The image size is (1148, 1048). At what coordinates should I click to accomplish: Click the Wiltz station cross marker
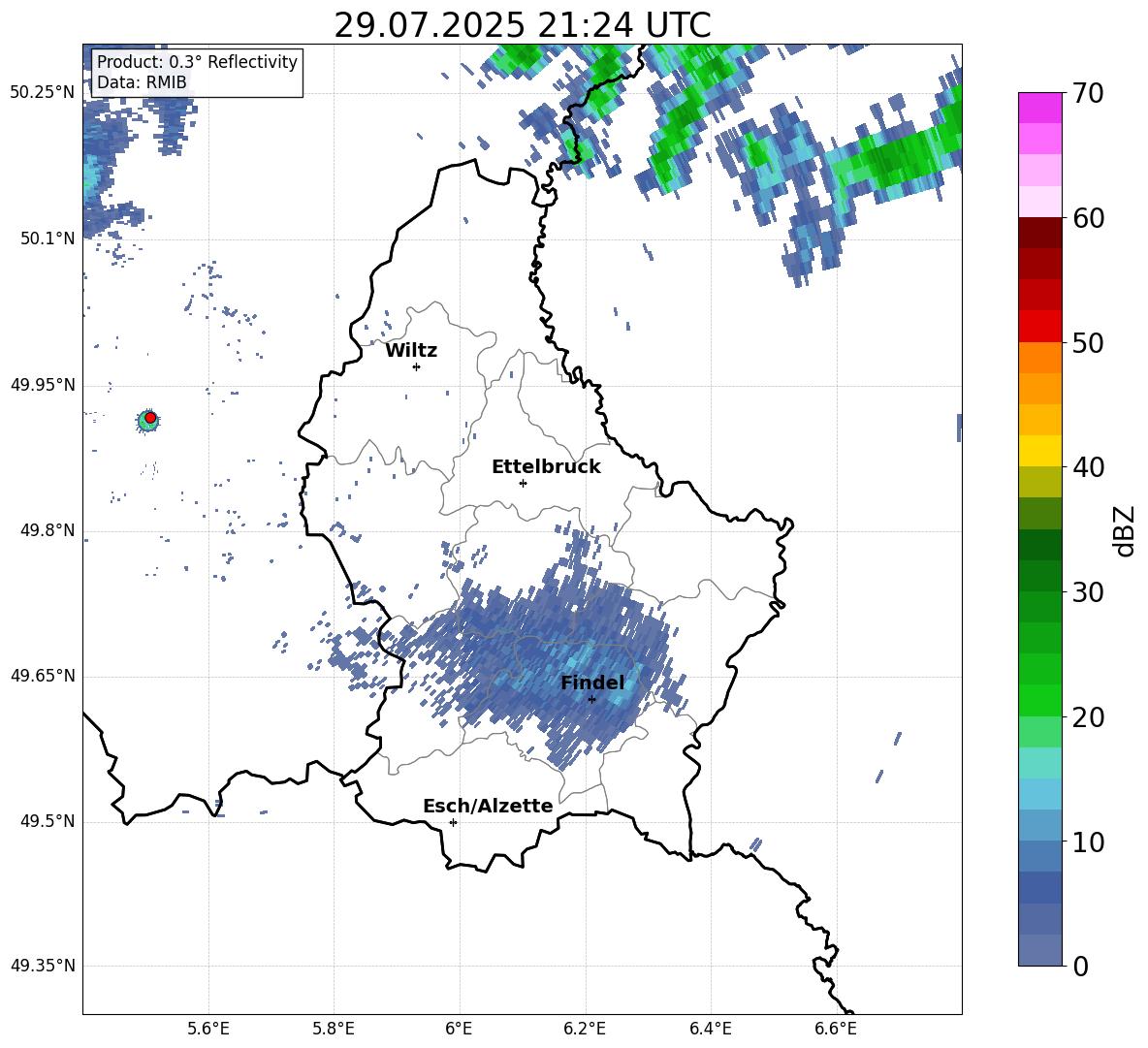pos(417,366)
